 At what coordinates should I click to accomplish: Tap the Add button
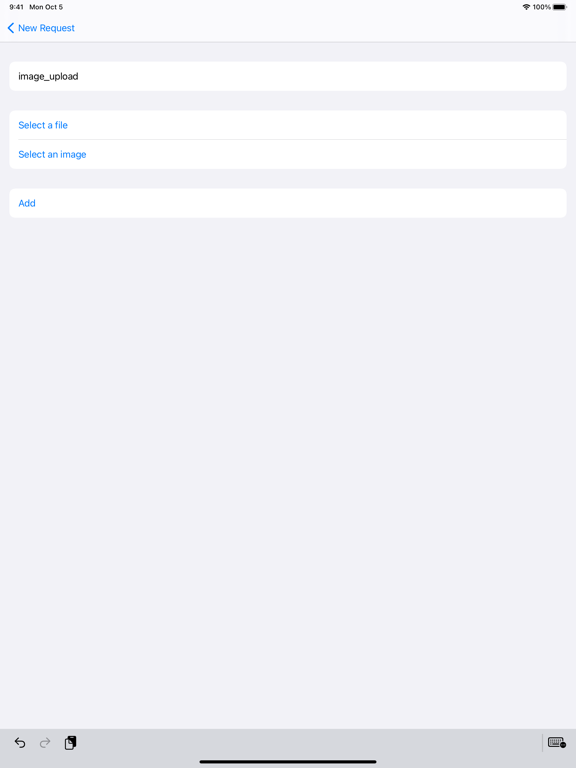[x=288, y=203]
